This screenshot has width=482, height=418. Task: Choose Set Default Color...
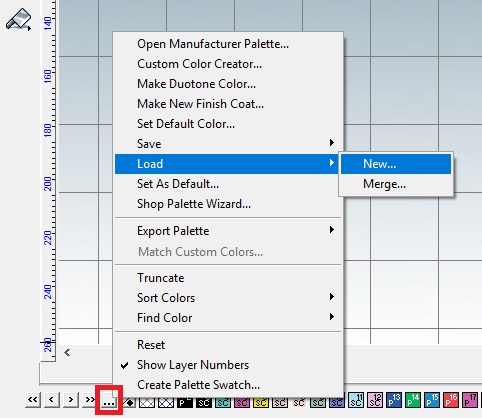[x=228, y=124]
